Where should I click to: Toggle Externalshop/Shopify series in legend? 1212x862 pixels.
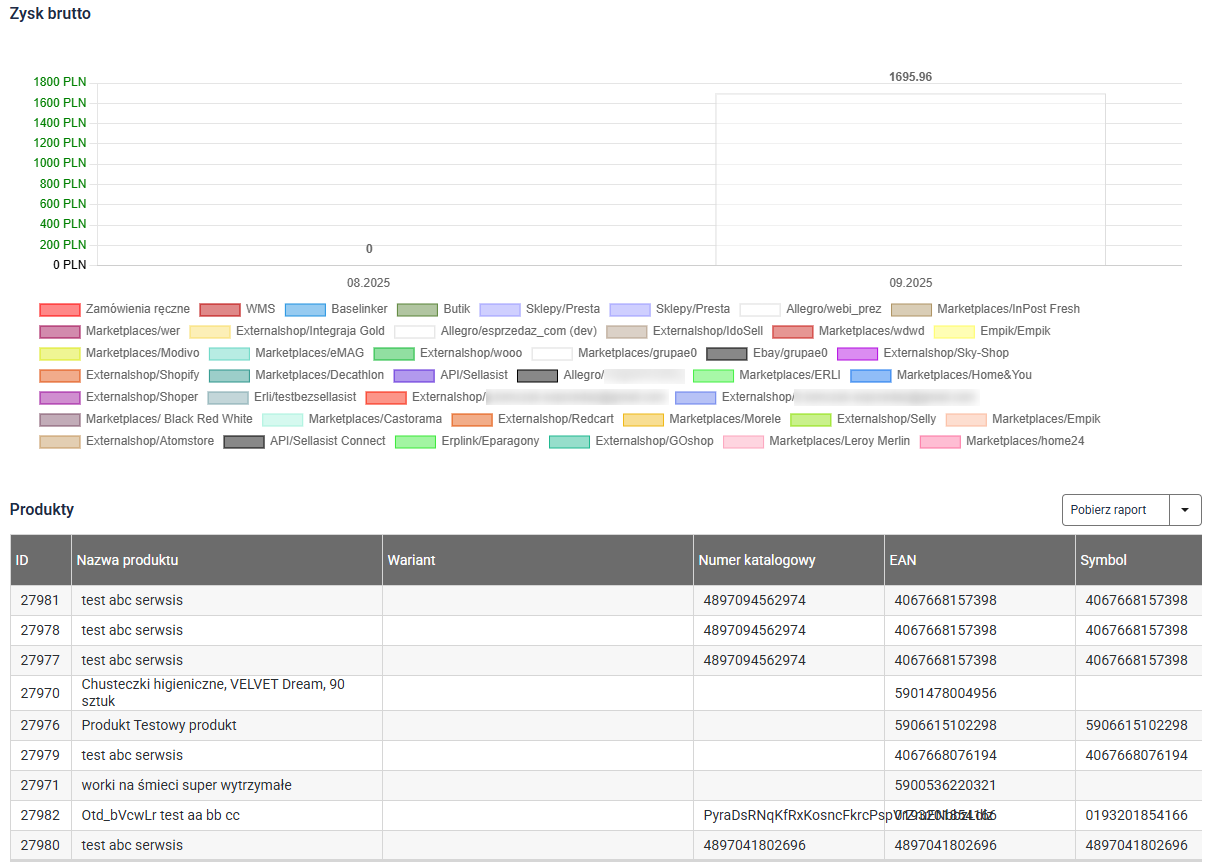[x=60, y=376]
